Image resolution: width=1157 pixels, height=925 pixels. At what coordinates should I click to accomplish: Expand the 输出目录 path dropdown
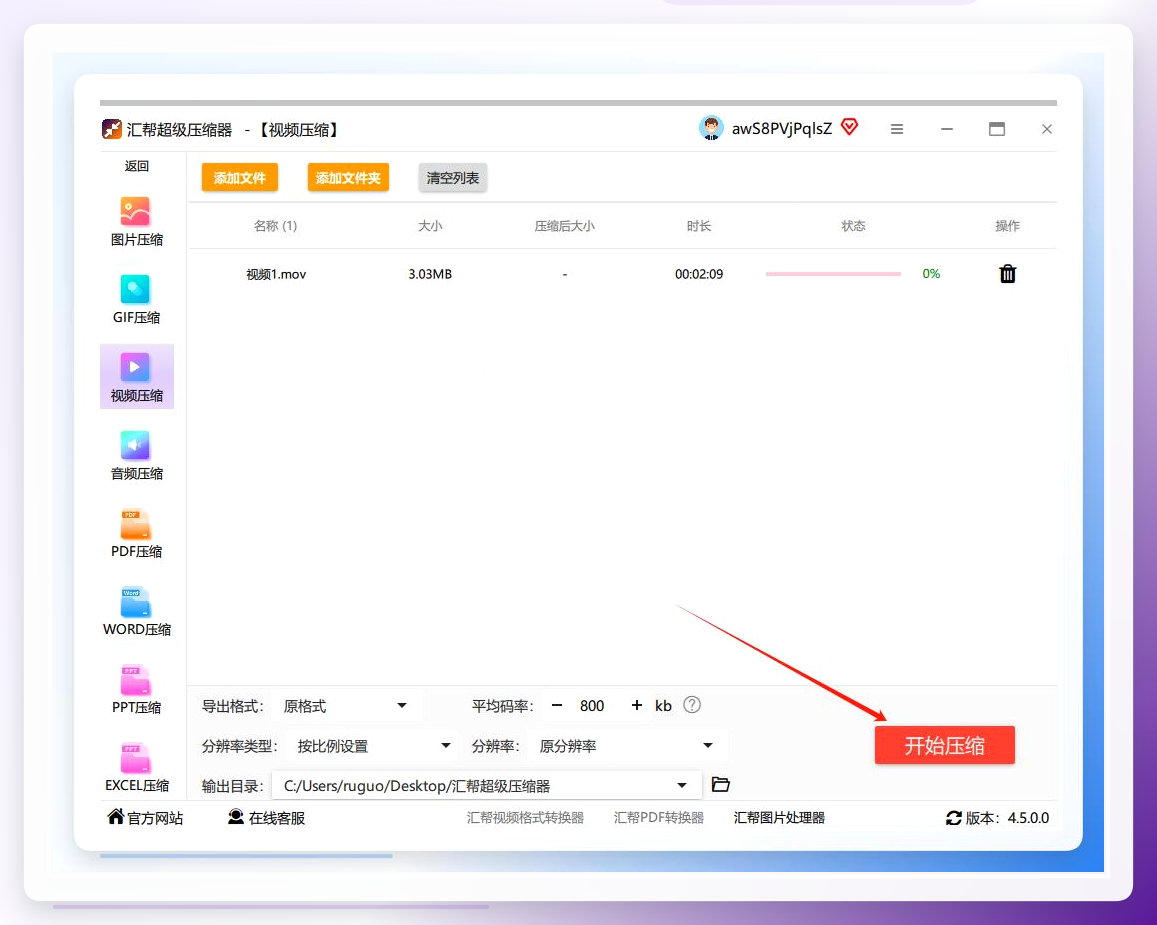click(486, 786)
